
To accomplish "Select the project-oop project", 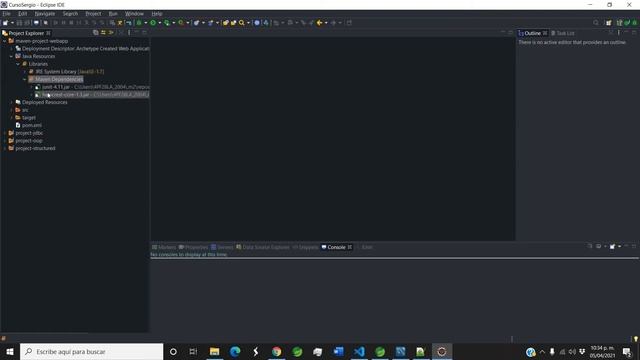I will pos(29,140).
